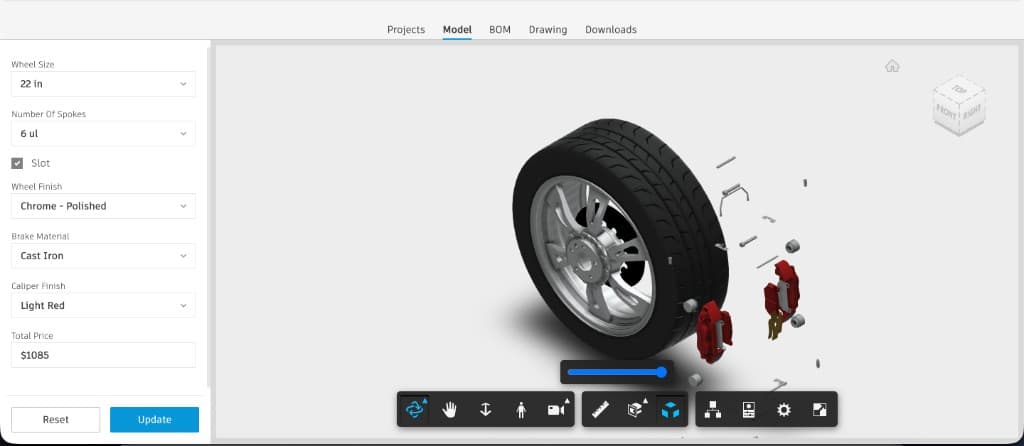Select the Pan hand tool

click(x=450, y=409)
